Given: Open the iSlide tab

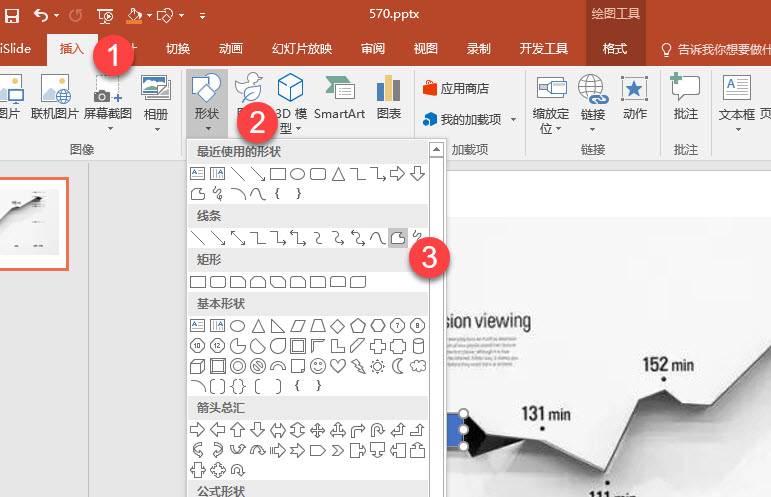Looking at the screenshot, I should (15, 49).
